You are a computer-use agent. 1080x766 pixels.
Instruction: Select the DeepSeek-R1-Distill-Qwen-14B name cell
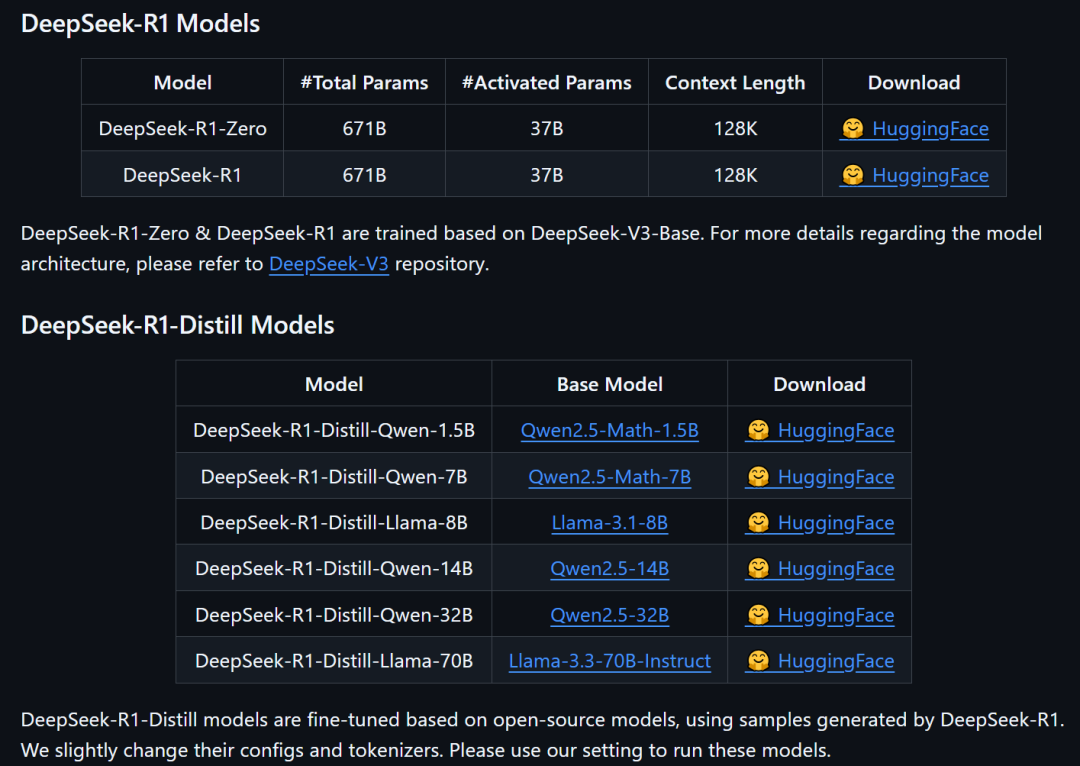(x=334, y=568)
